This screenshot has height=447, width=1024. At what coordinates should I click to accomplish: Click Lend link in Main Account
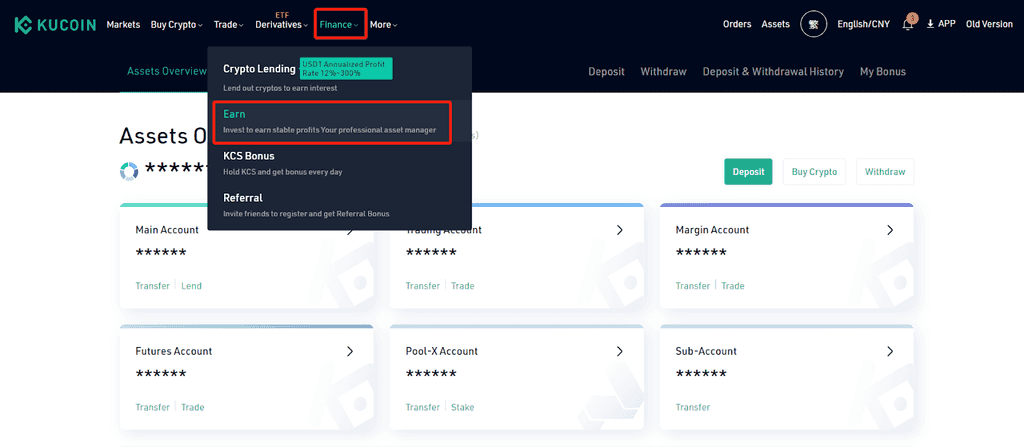(x=191, y=286)
